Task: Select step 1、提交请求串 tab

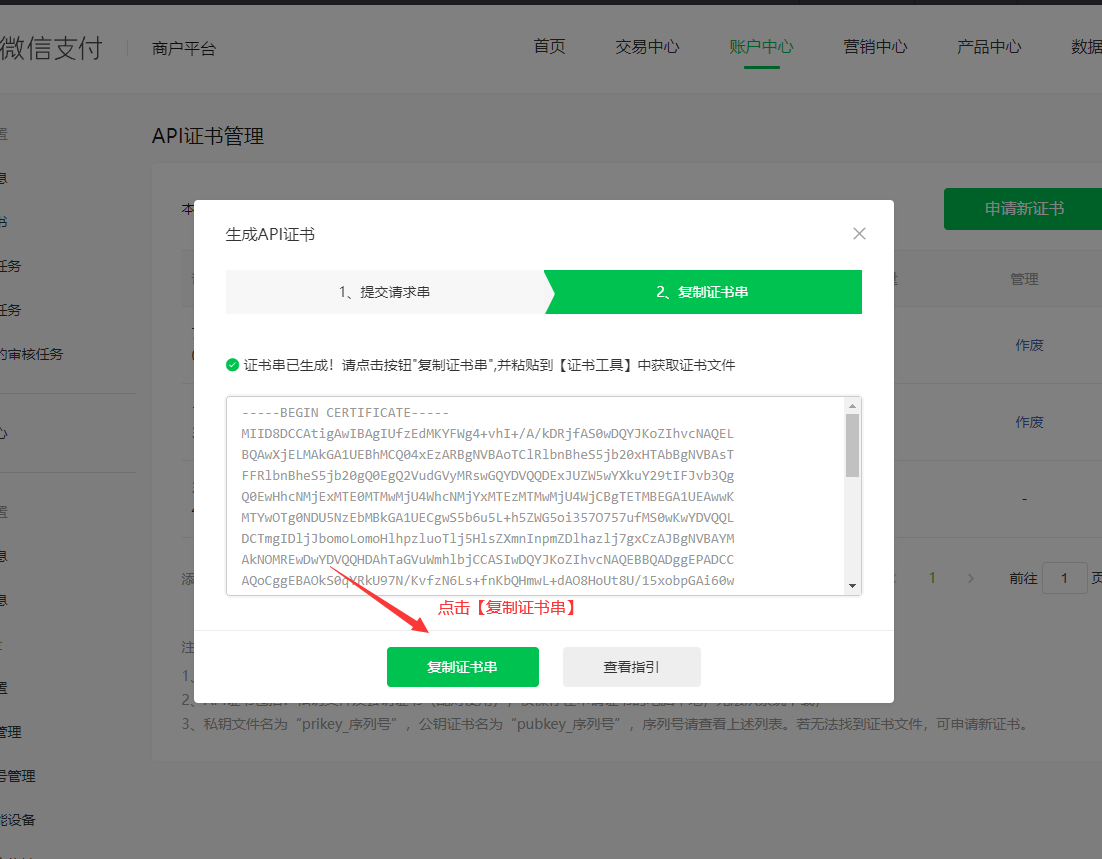Action: pos(384,292)
